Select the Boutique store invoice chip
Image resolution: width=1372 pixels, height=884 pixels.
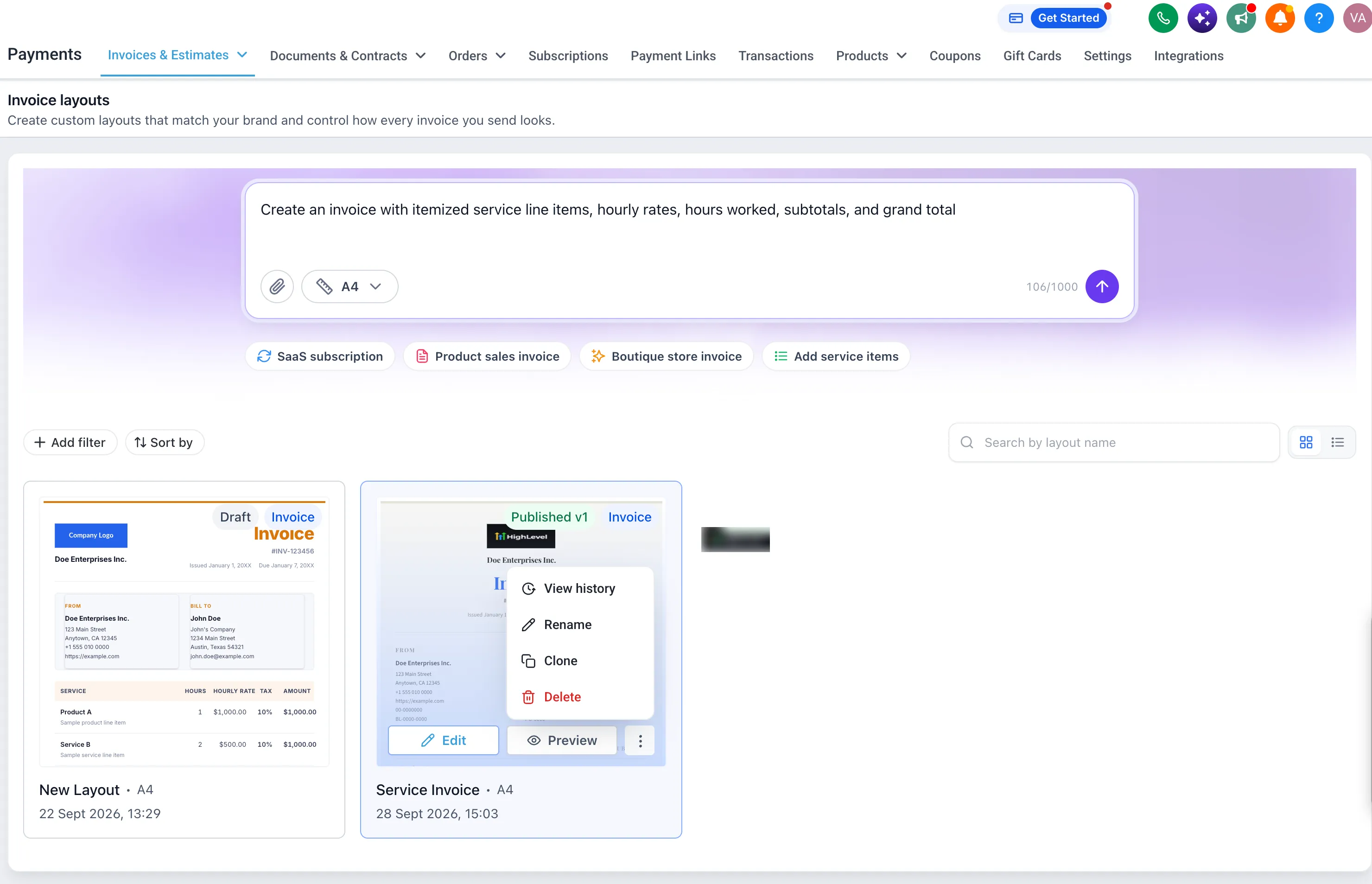666,356
